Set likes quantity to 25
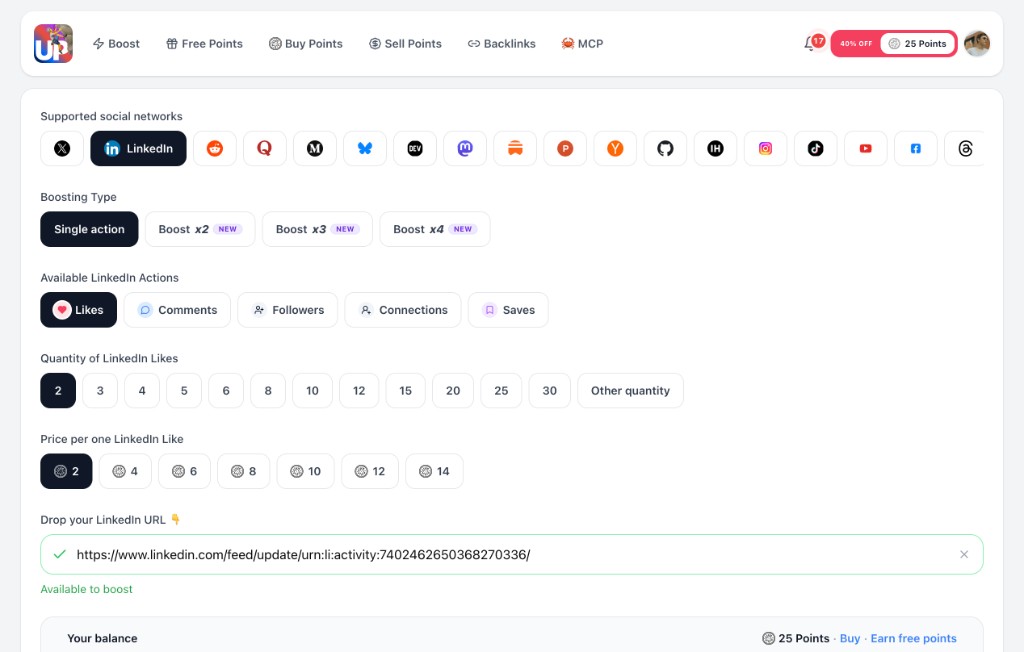 (x=501, y=391)
